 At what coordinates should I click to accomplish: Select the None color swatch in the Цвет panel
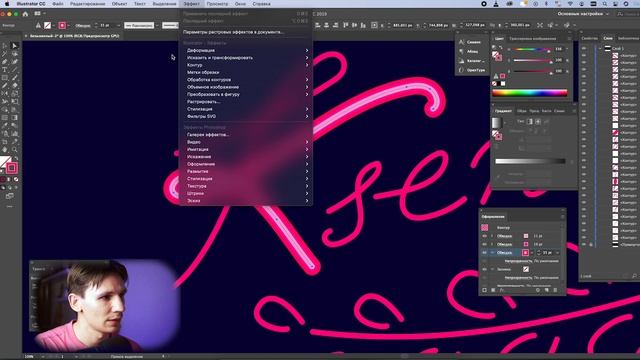(494, 84)
